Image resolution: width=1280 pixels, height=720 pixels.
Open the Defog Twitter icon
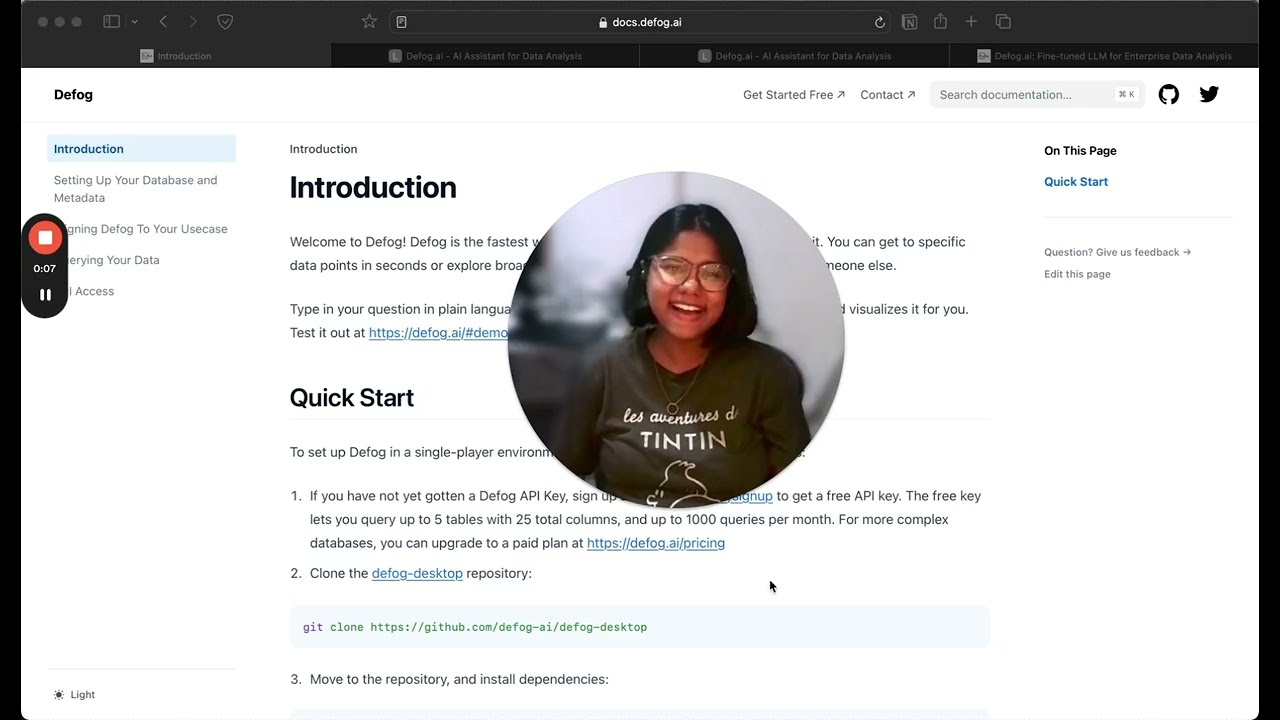coord(1209,95)
